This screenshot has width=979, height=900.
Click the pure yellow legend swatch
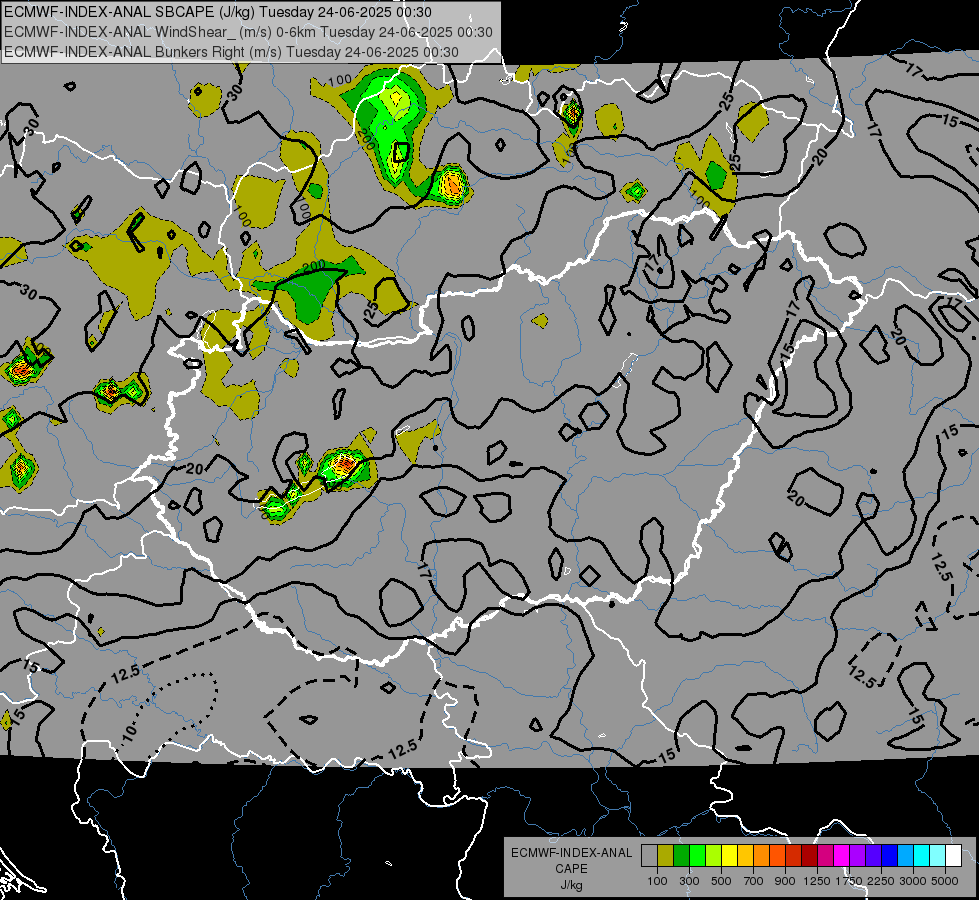pos(729,855)
